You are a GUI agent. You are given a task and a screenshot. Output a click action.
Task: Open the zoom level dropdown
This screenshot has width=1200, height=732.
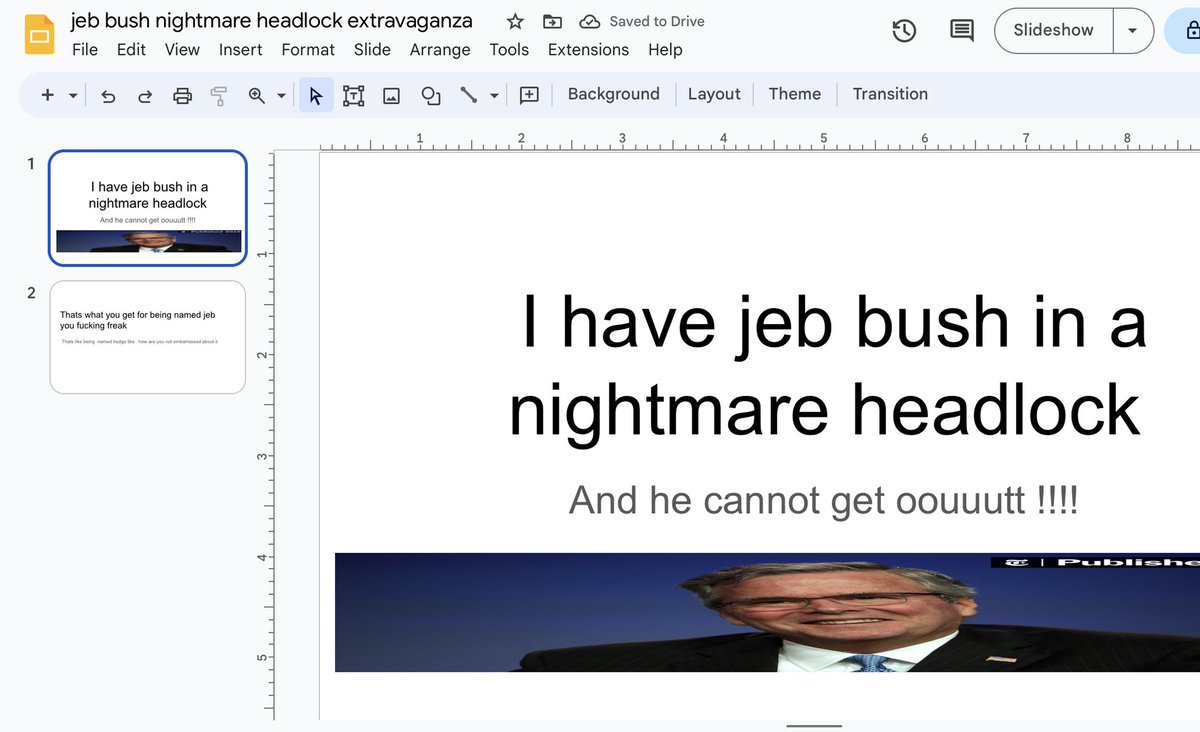(280, 94)
